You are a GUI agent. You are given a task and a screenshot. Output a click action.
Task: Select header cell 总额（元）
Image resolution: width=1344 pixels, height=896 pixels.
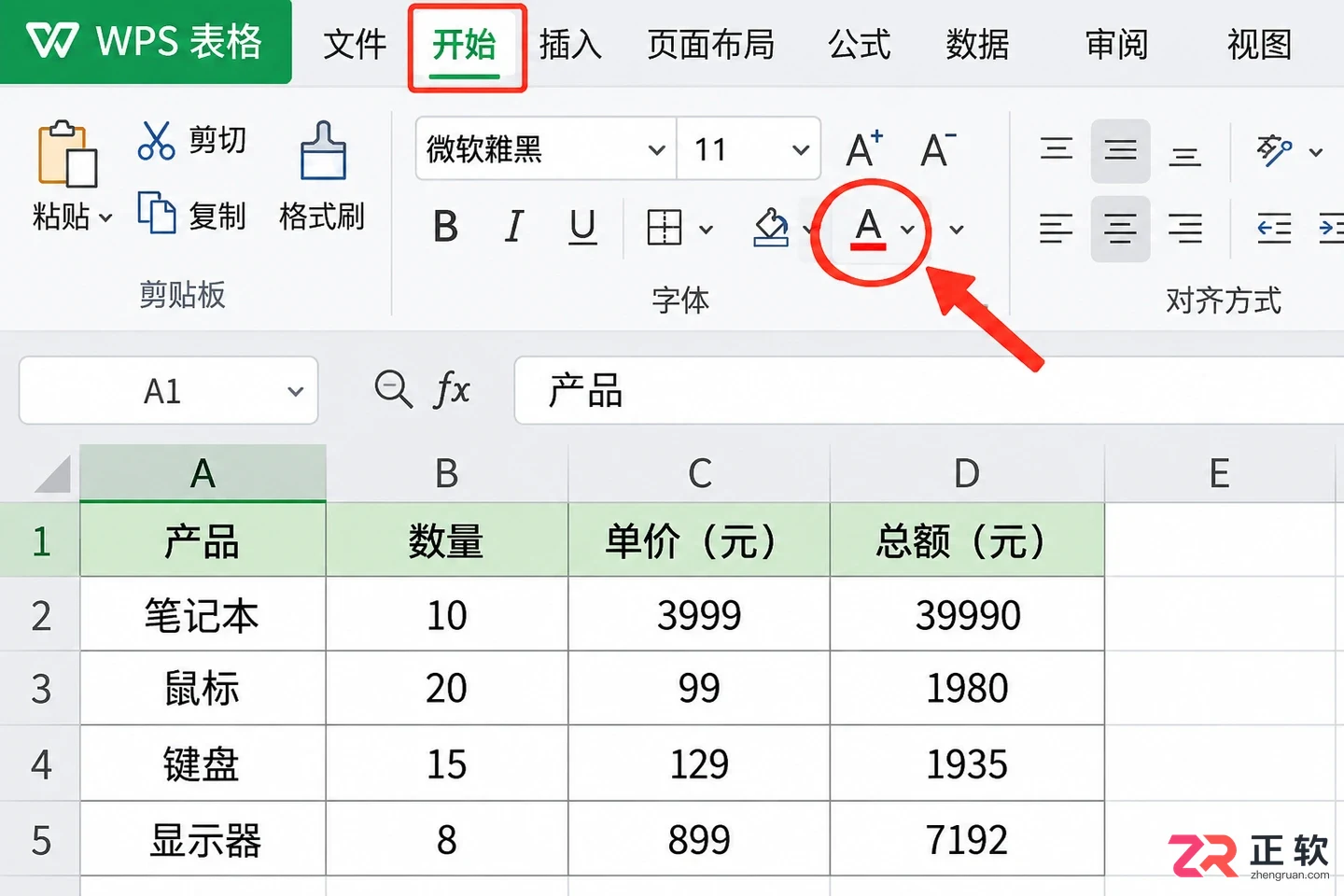pos(967,541)
